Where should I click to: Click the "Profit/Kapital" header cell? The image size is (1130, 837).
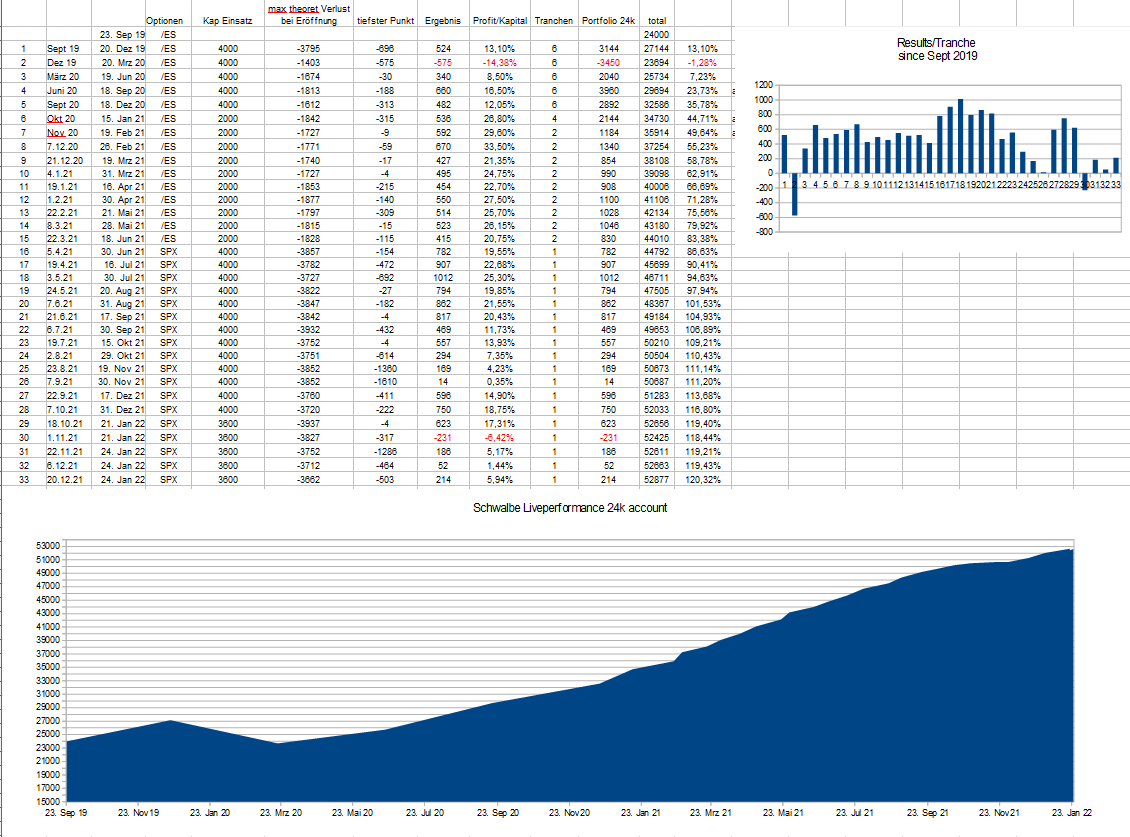click(x=500, y=20)
